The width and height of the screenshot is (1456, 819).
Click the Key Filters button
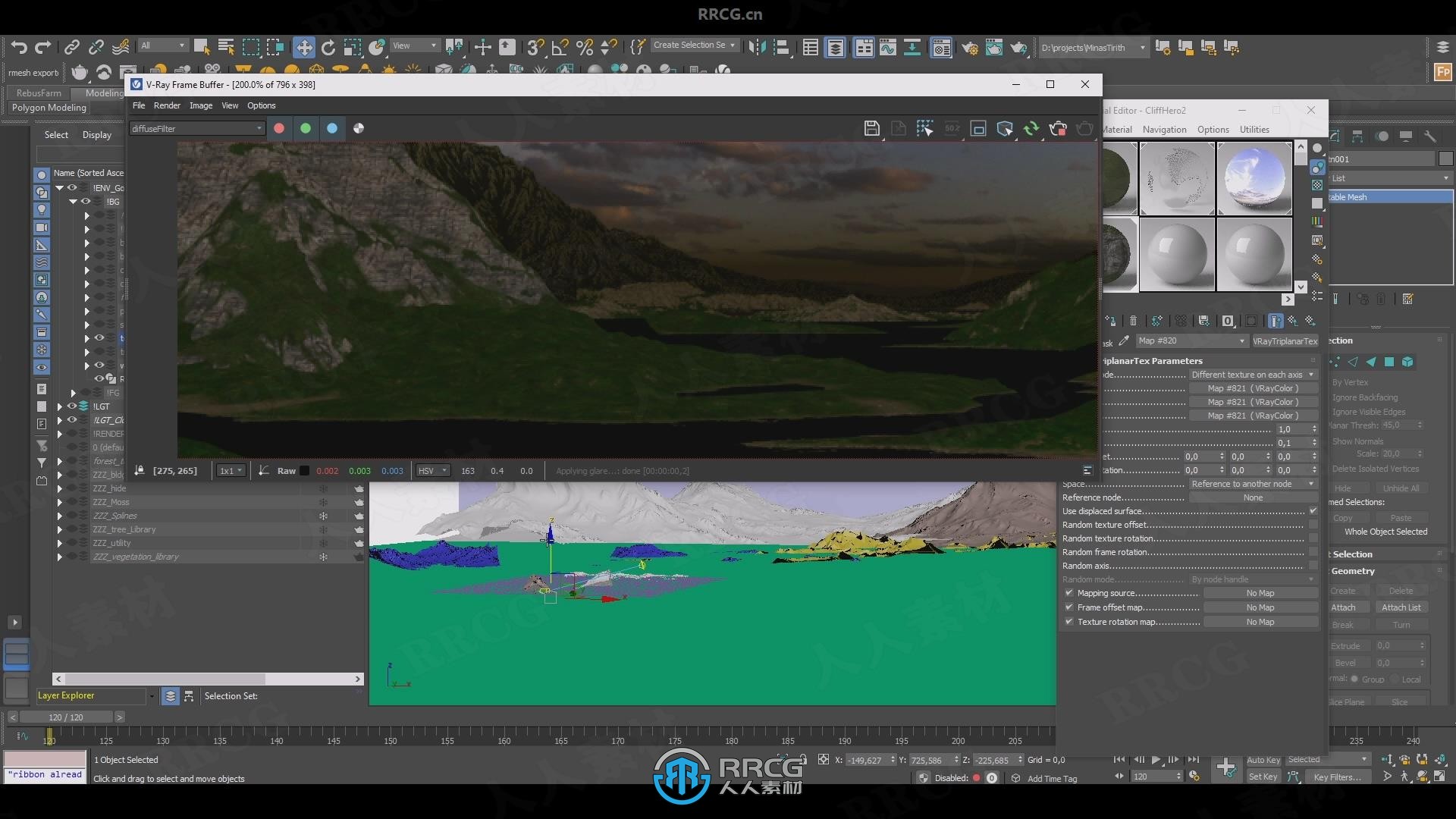1337,777
